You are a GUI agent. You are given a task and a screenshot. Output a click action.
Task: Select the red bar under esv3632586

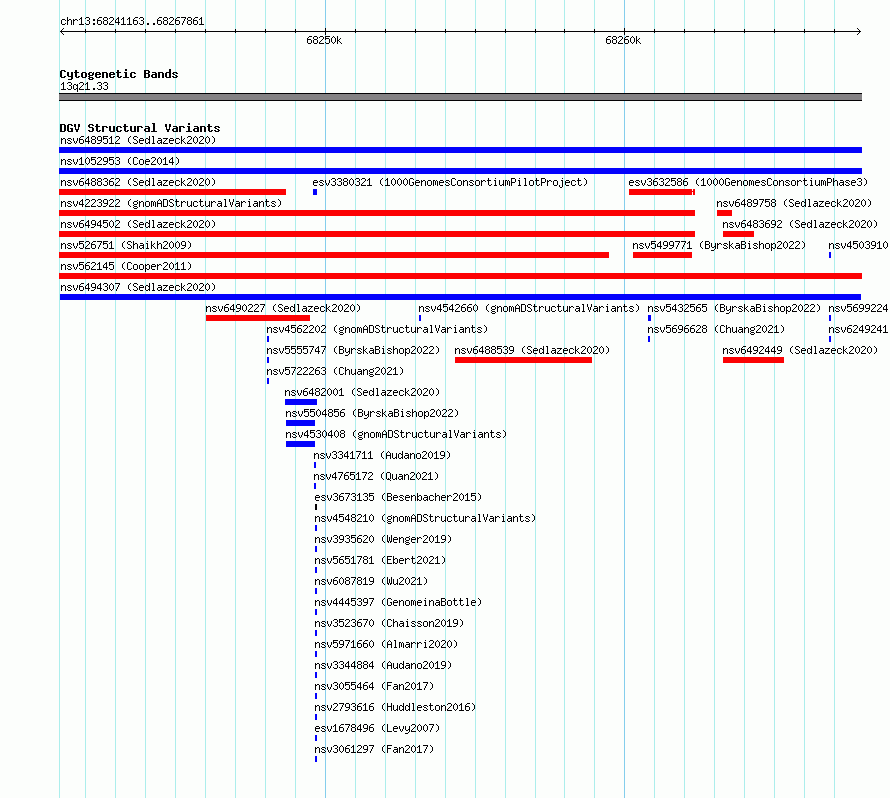(x=661, y=192)
